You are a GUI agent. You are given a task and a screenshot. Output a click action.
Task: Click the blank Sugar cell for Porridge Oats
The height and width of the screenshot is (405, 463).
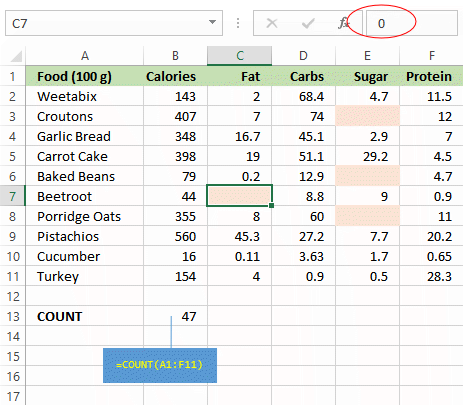click(367, 216)
